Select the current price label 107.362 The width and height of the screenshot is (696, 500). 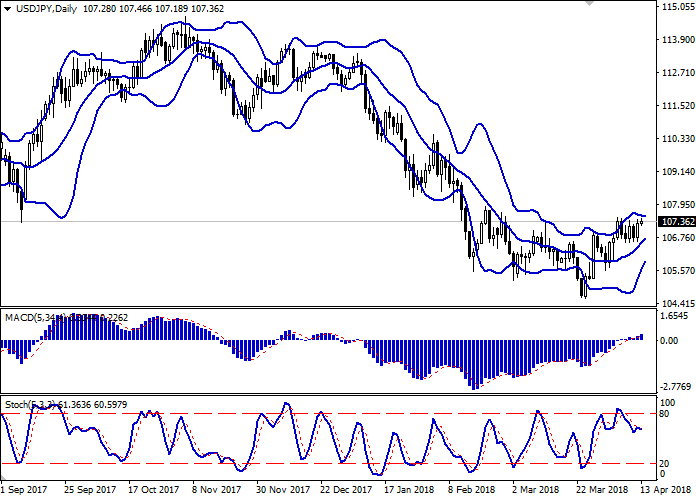pyautogui.click(x=678, y=222)
